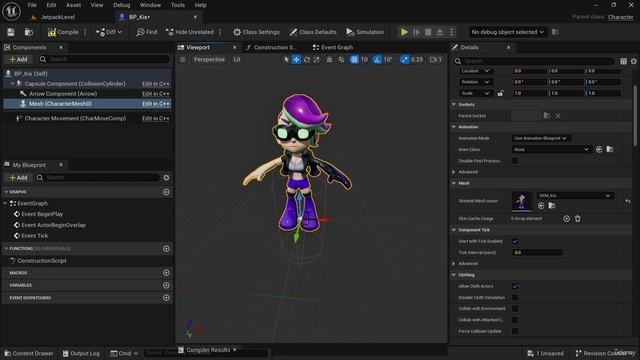Toggle Disable Cloth Simulation checkbox
Screen dimensions: 640x360
click(515, 298)
